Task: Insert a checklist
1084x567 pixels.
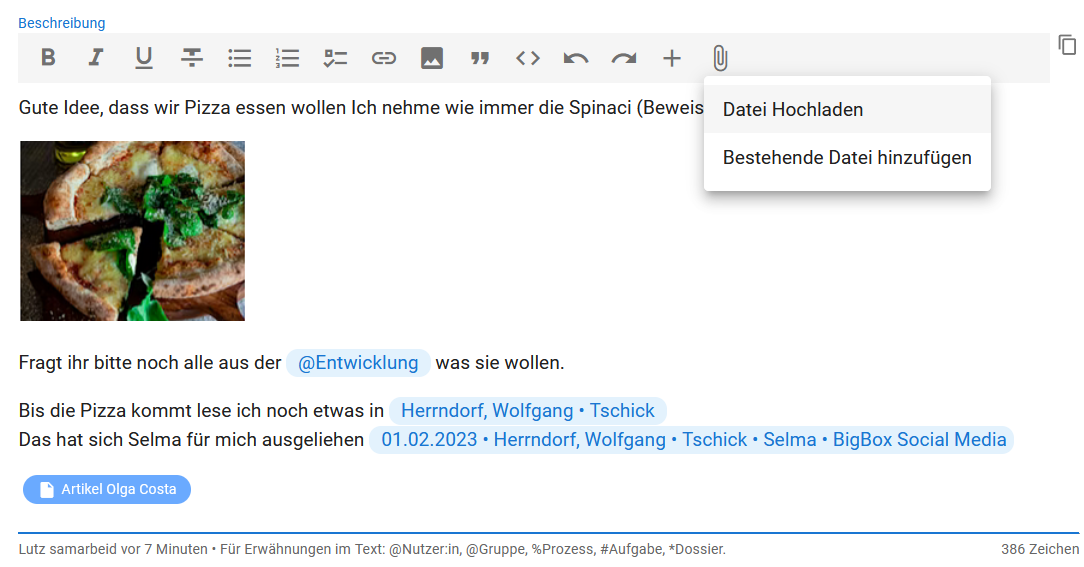Action: pyautogui.click(x=336, y=58)
